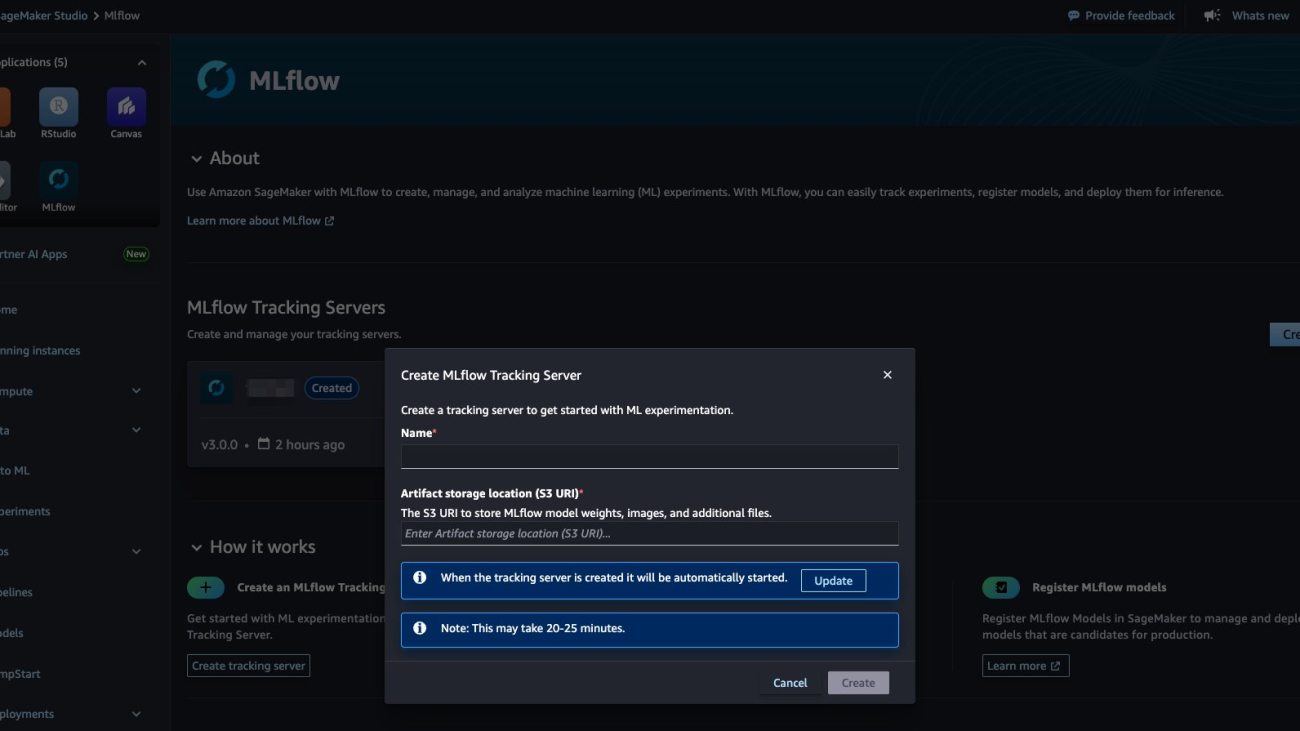
Task: Expand the Jobs sidebar menu chevron
Action: pos(136,551)
